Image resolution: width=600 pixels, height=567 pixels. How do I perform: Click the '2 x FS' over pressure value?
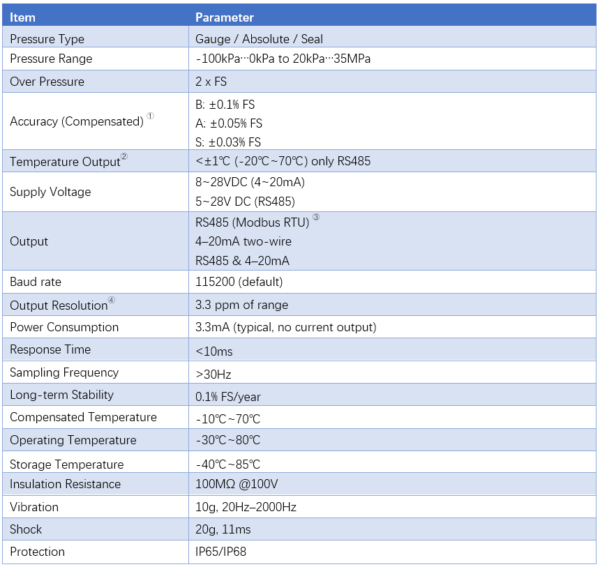click(212, 82)
